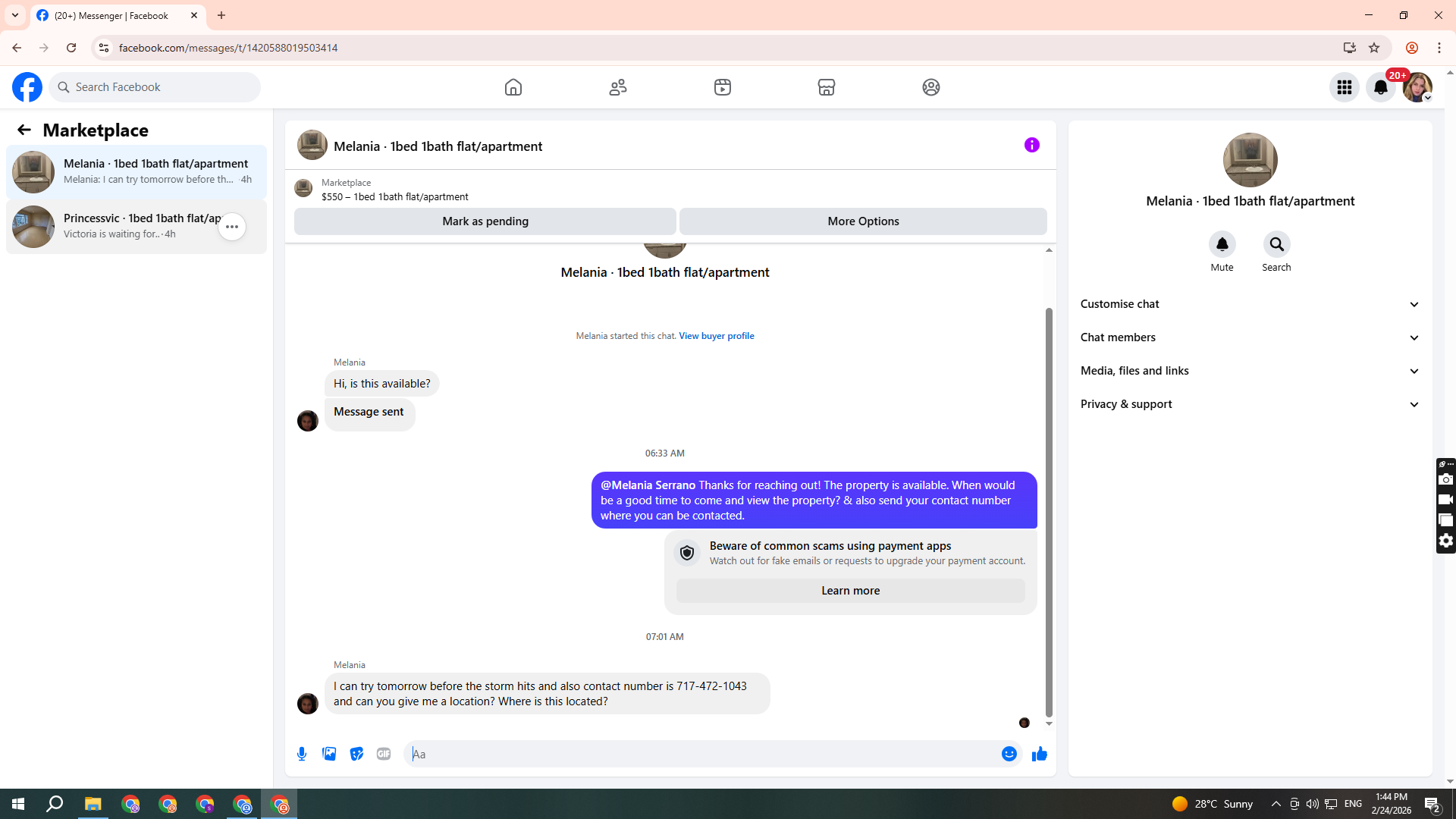Go to Home tab
The width and height of the screenshot is (1456, 819).
click(x=513, y=87)
